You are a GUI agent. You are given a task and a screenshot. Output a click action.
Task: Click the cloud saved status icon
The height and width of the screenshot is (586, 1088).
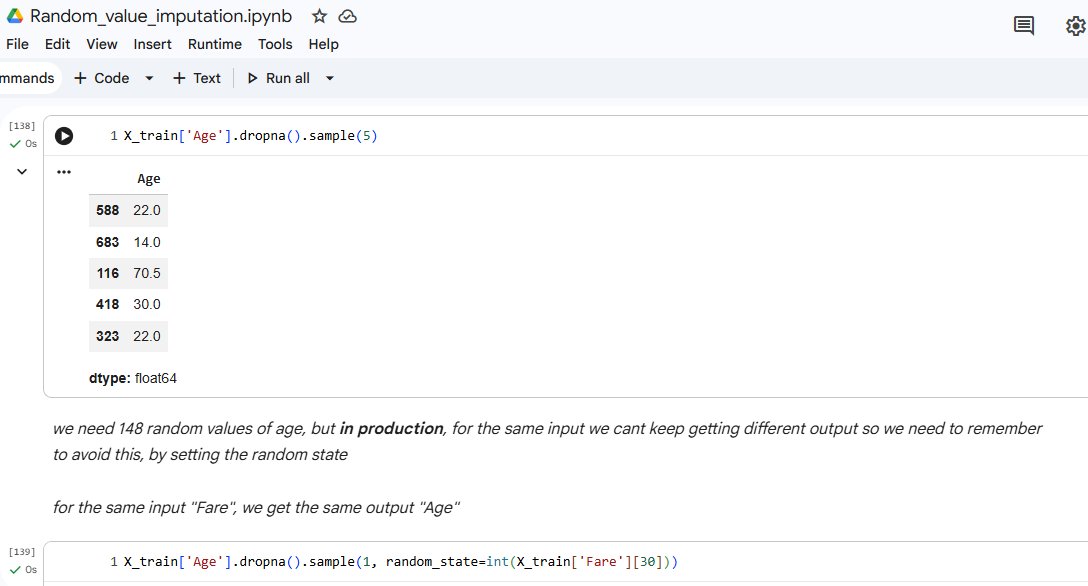click(x=348, y=16)
